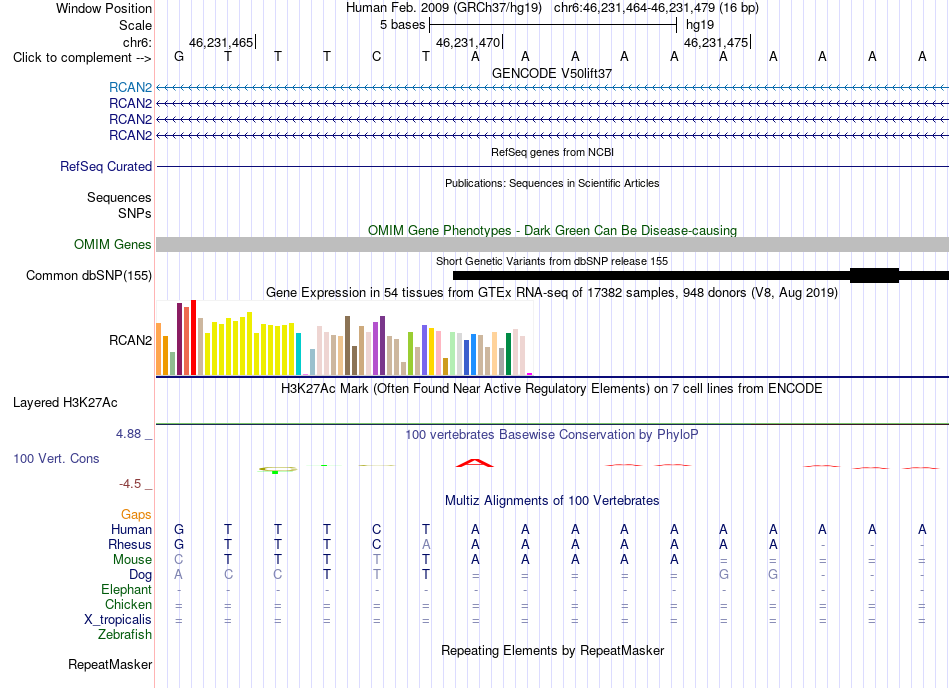The image size is (950, 688).
Task: Click the 46,231,470 position marker
Action: 469,42
